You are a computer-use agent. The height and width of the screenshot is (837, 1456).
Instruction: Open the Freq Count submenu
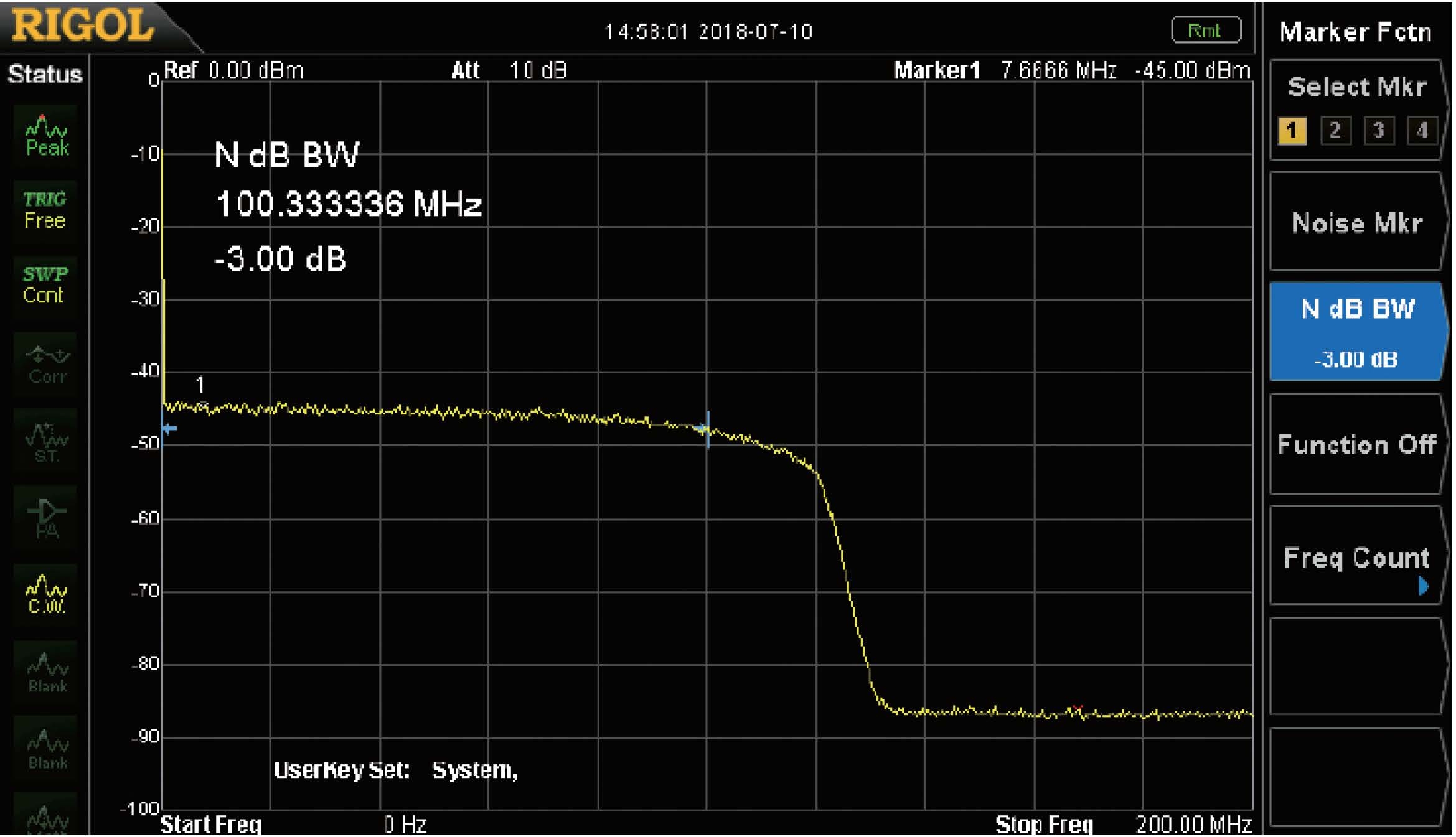(x=1357, y=556)
